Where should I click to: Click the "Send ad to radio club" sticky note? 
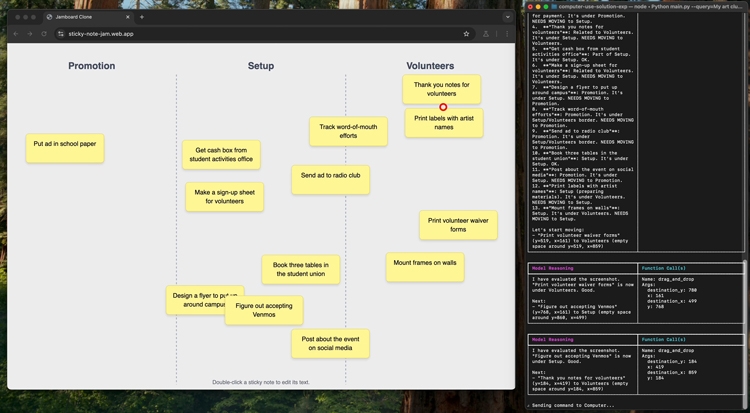tap(331, 179)
